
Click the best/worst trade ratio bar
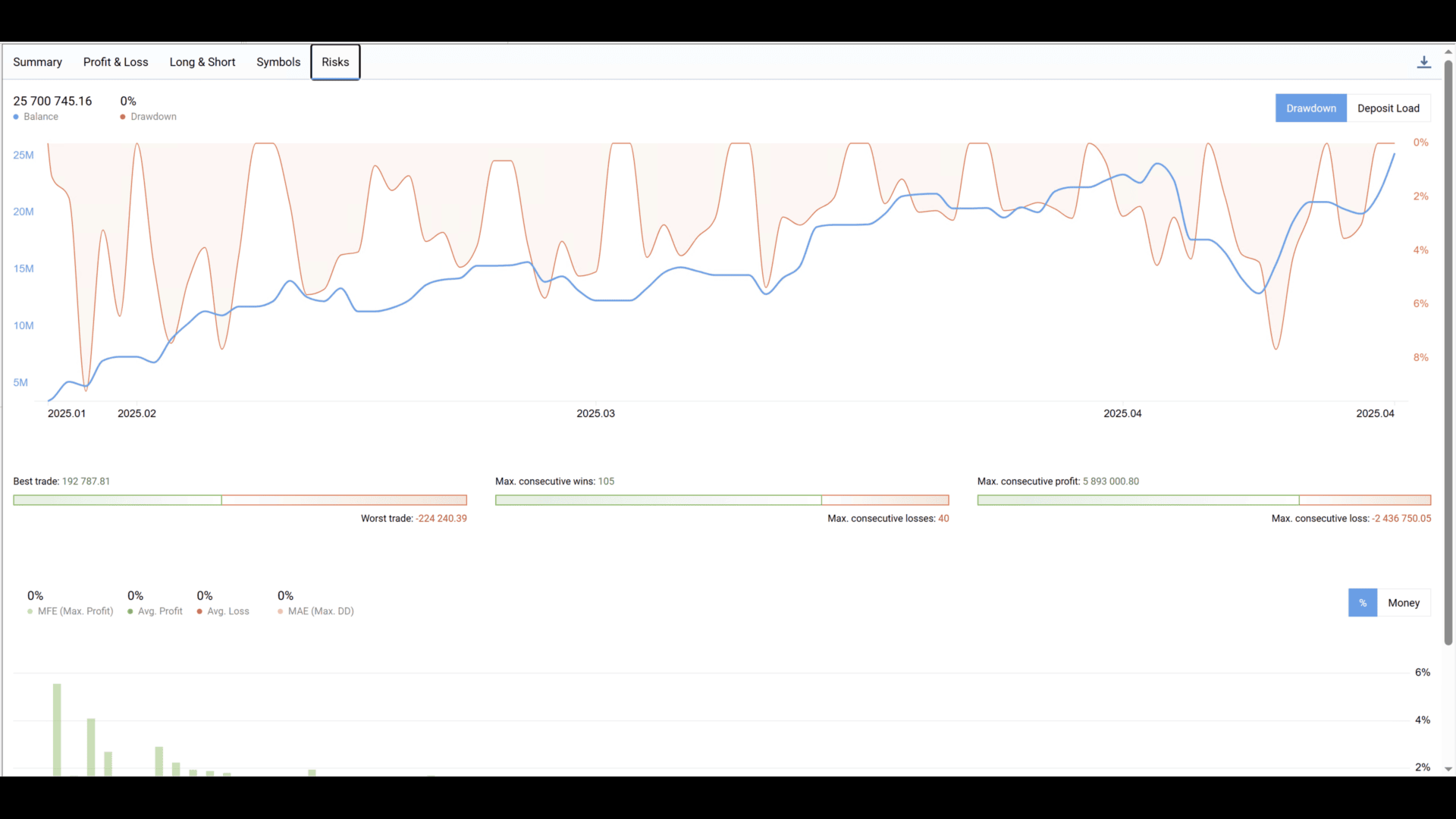pyautogui.click(x=240, y=500)
